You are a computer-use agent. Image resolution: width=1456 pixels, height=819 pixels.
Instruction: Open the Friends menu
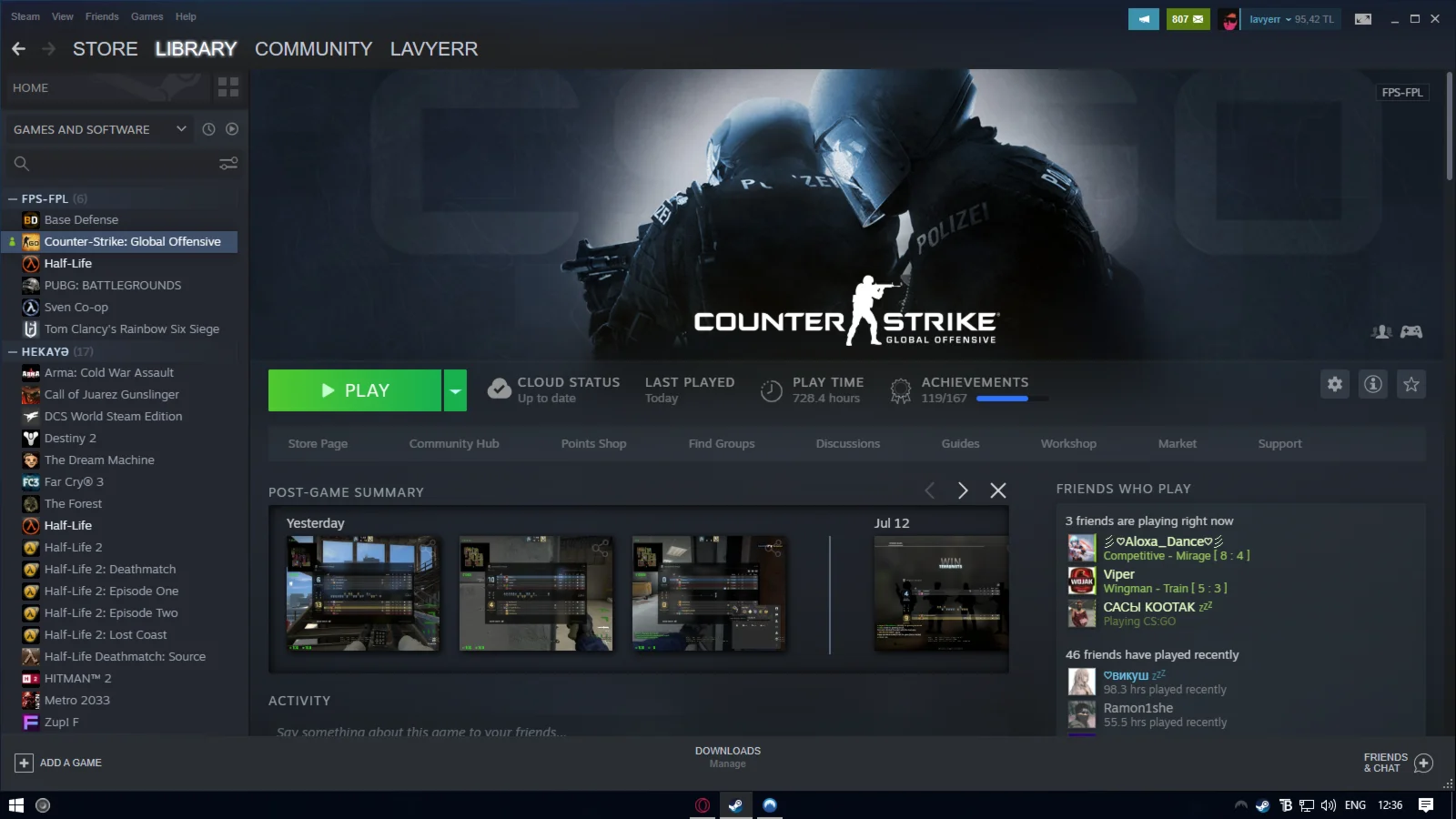(102, 16)
